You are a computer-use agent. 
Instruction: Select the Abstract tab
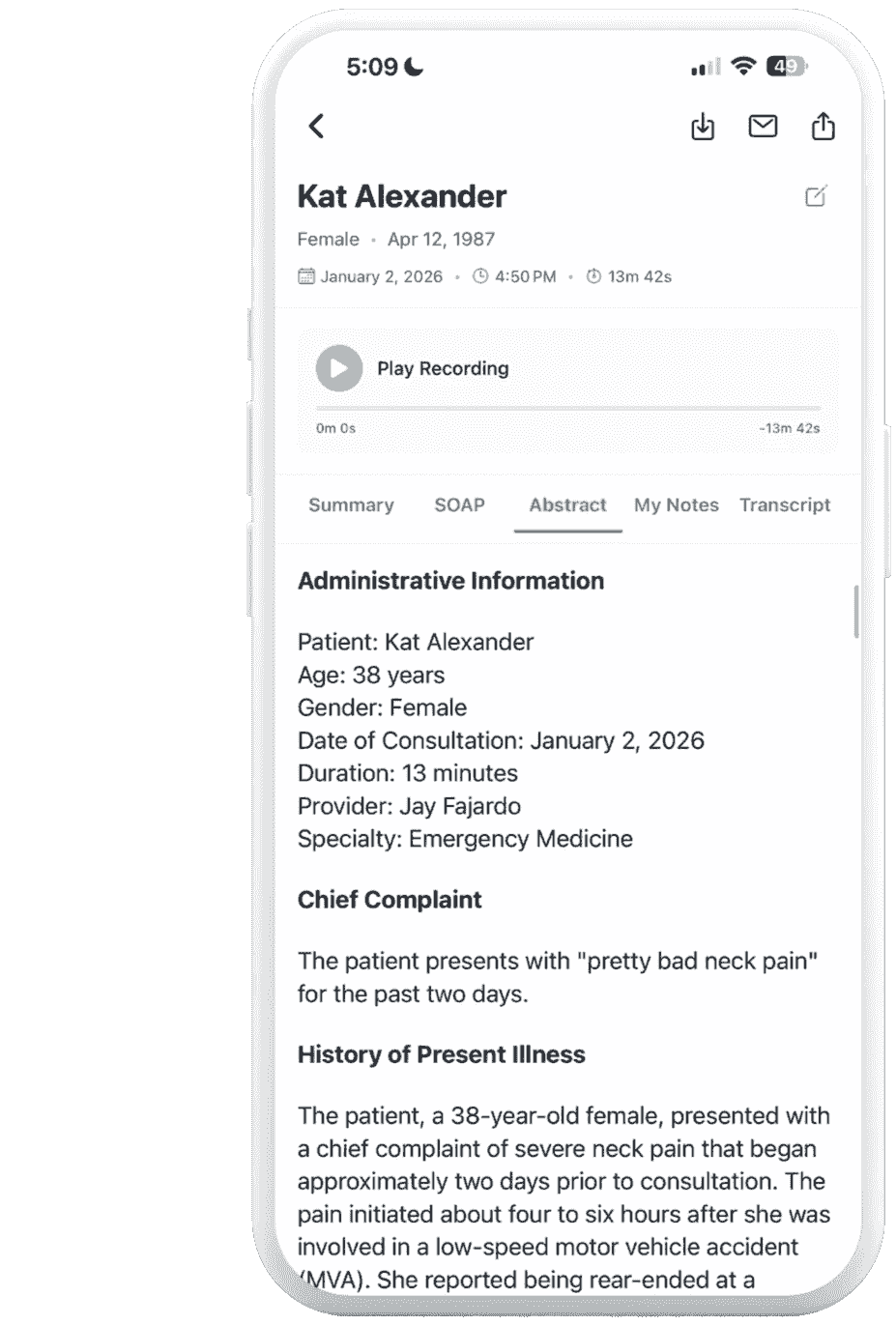coord(567,505)
